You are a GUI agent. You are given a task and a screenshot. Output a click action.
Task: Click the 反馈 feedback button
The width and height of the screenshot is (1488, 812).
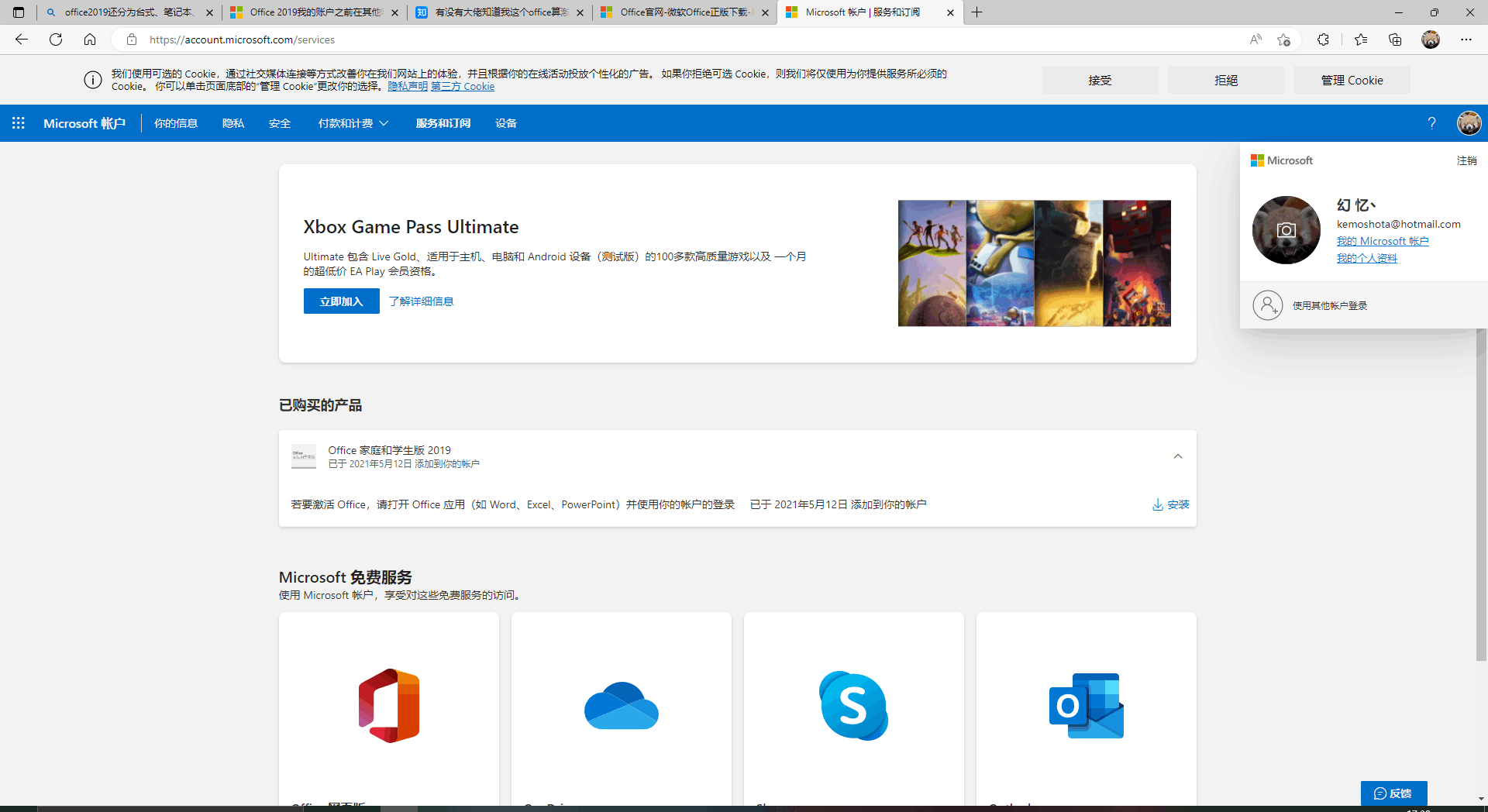click(x=1393, y=793)
